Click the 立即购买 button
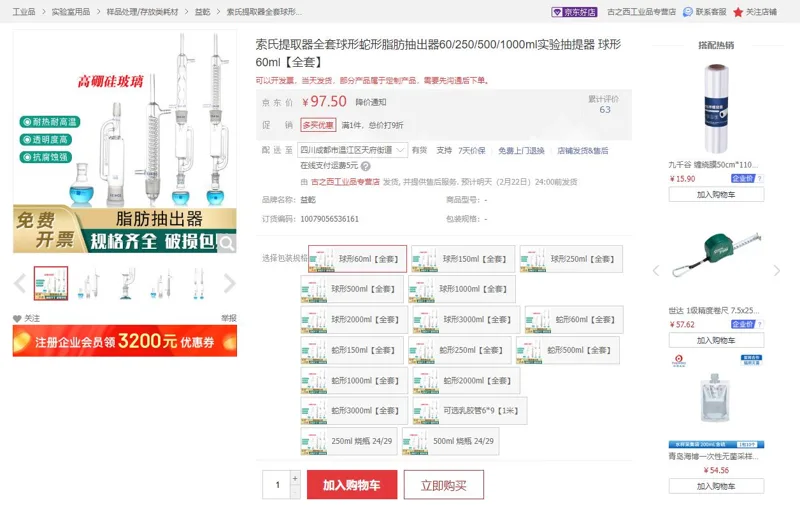This screenshot has width=800, height=505. tap(443, 485)
